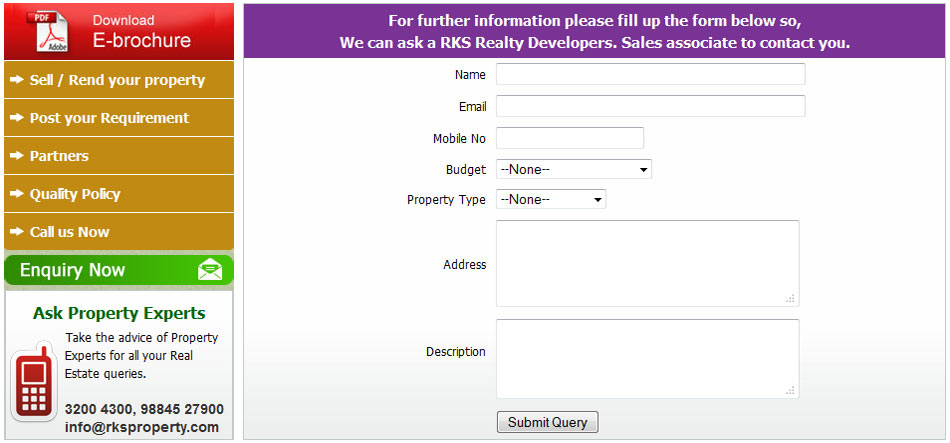Click arrow icon beside Post your Requirement
Viewport: 950px width, 443px height.
[18, 118]
